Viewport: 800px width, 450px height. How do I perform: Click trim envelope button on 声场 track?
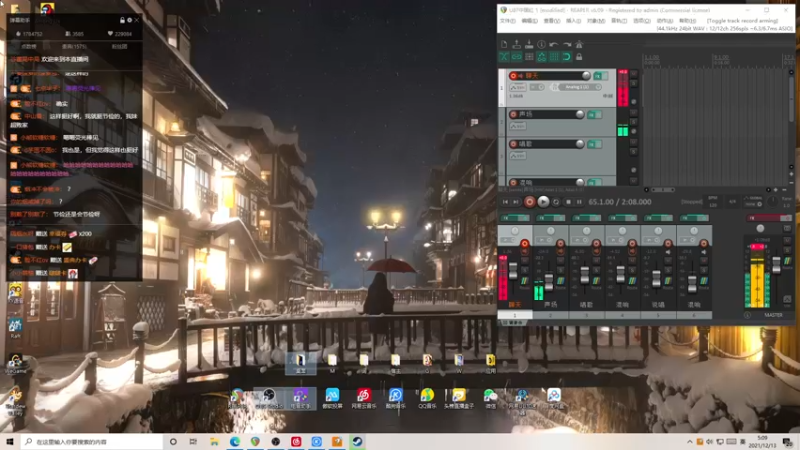pyautogui.click(x=517, y=126)
